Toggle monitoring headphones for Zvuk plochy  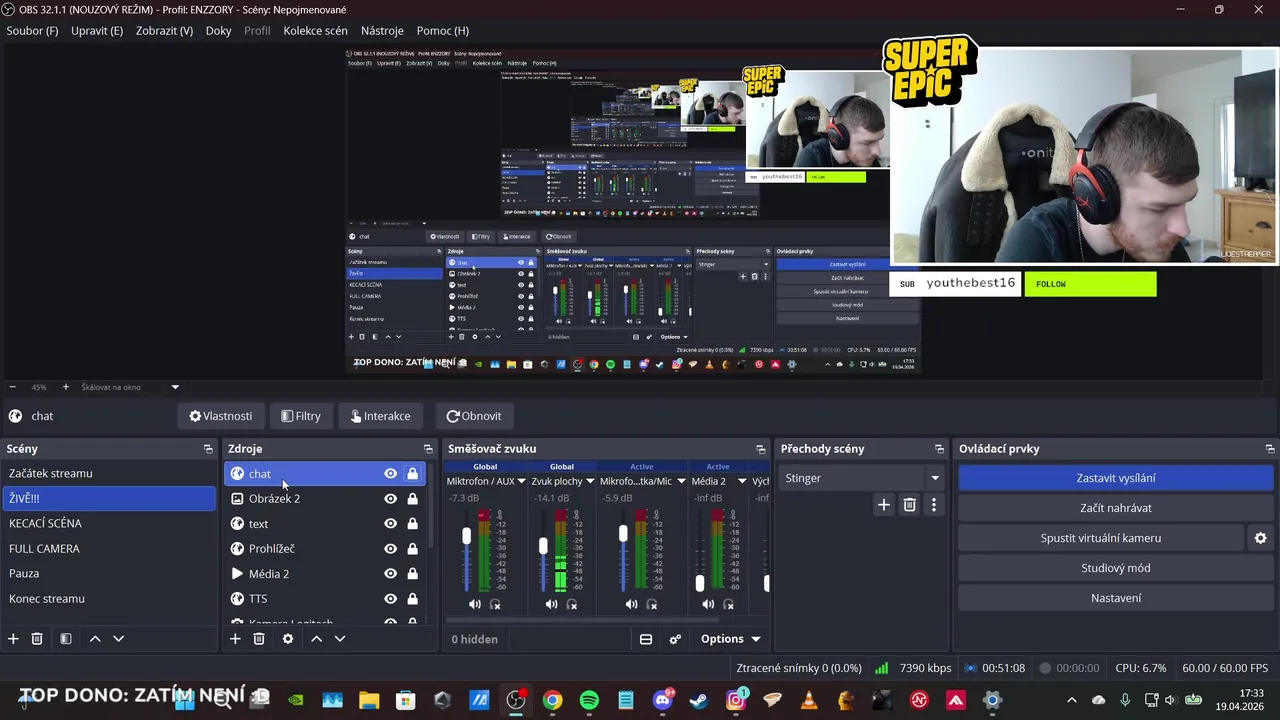(572, 604)
